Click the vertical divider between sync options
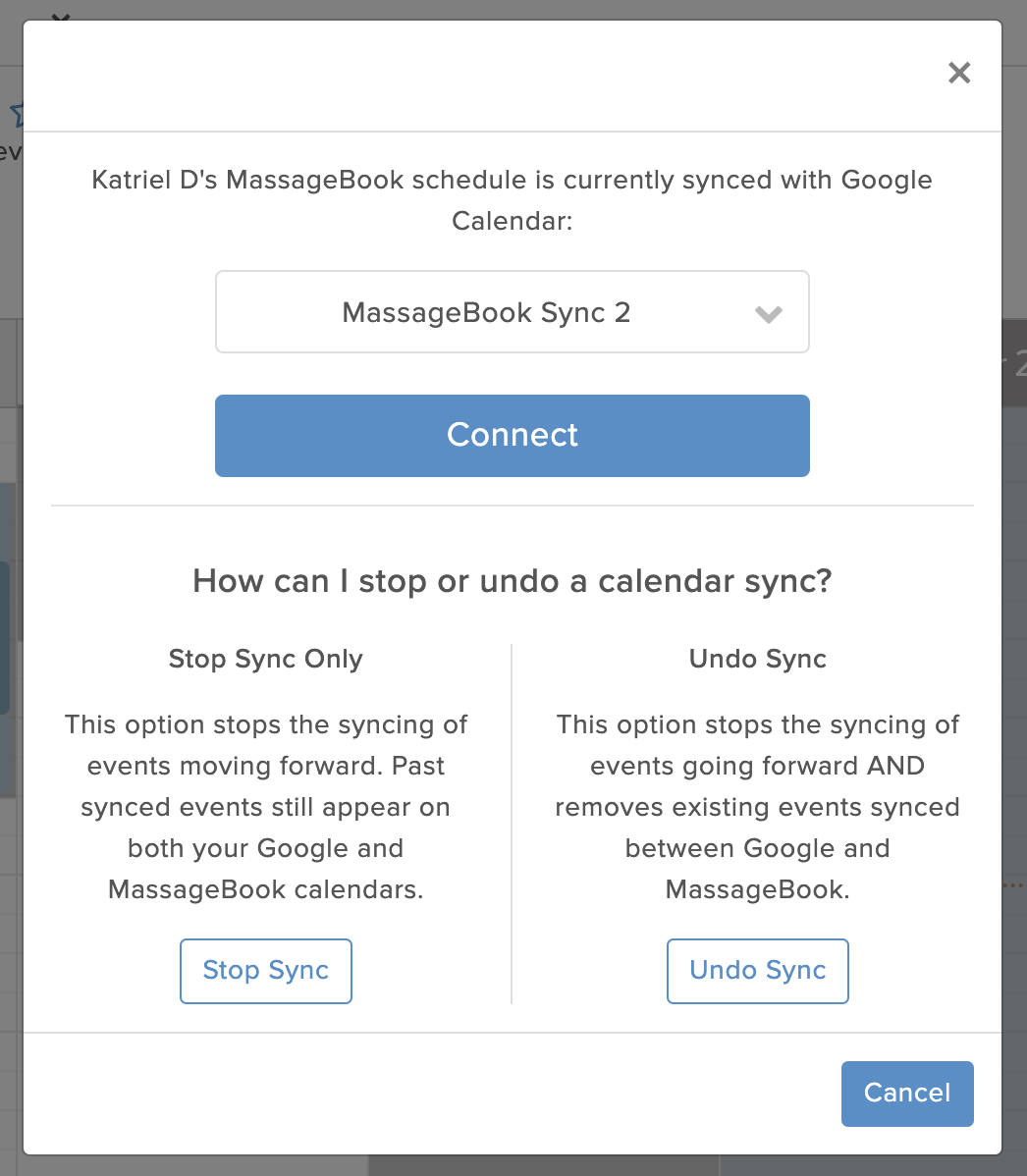This screenshot has width=1027, height=1176. [512, 824]
